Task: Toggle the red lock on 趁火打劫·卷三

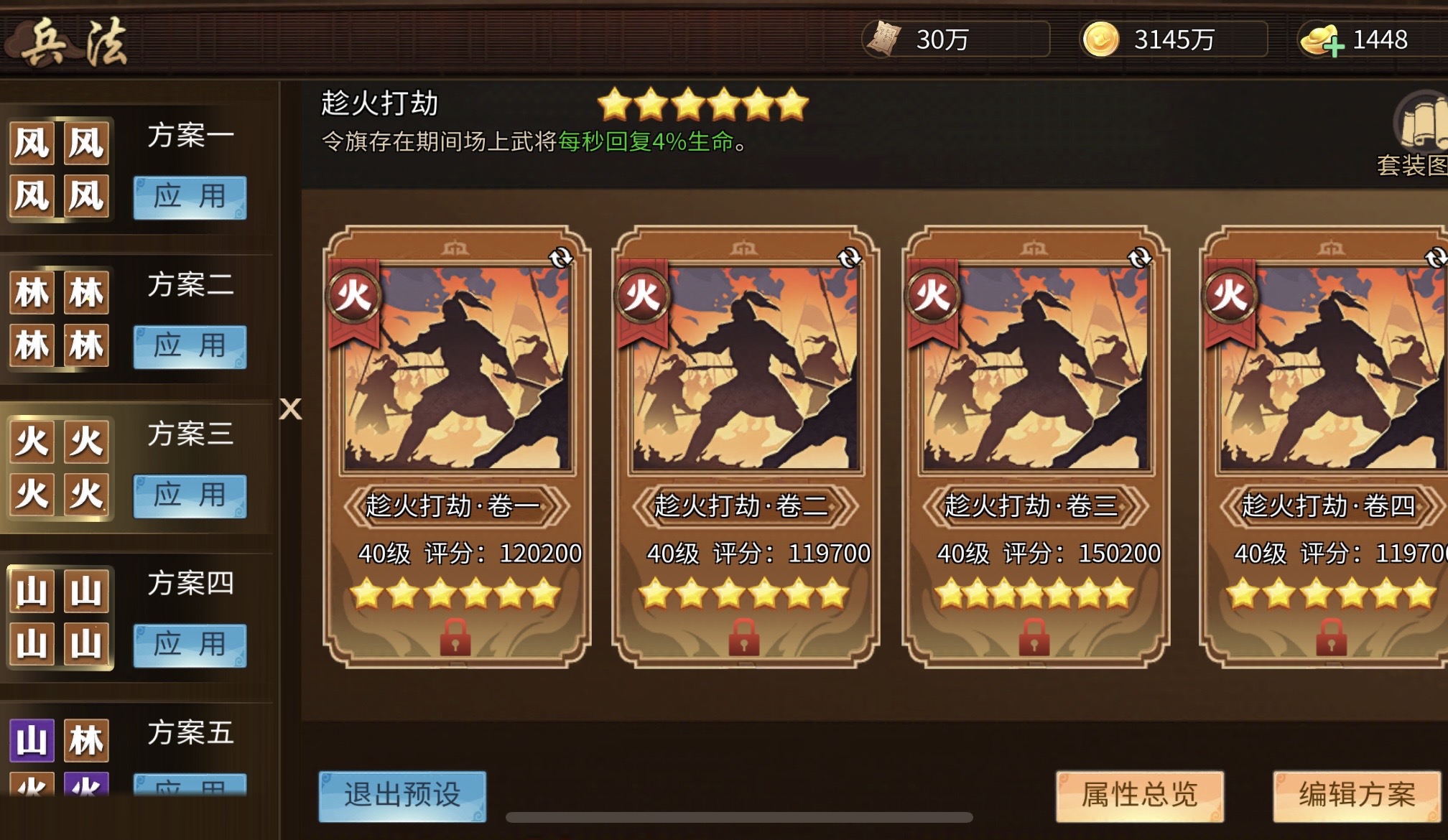Action: click(1034, 637)
